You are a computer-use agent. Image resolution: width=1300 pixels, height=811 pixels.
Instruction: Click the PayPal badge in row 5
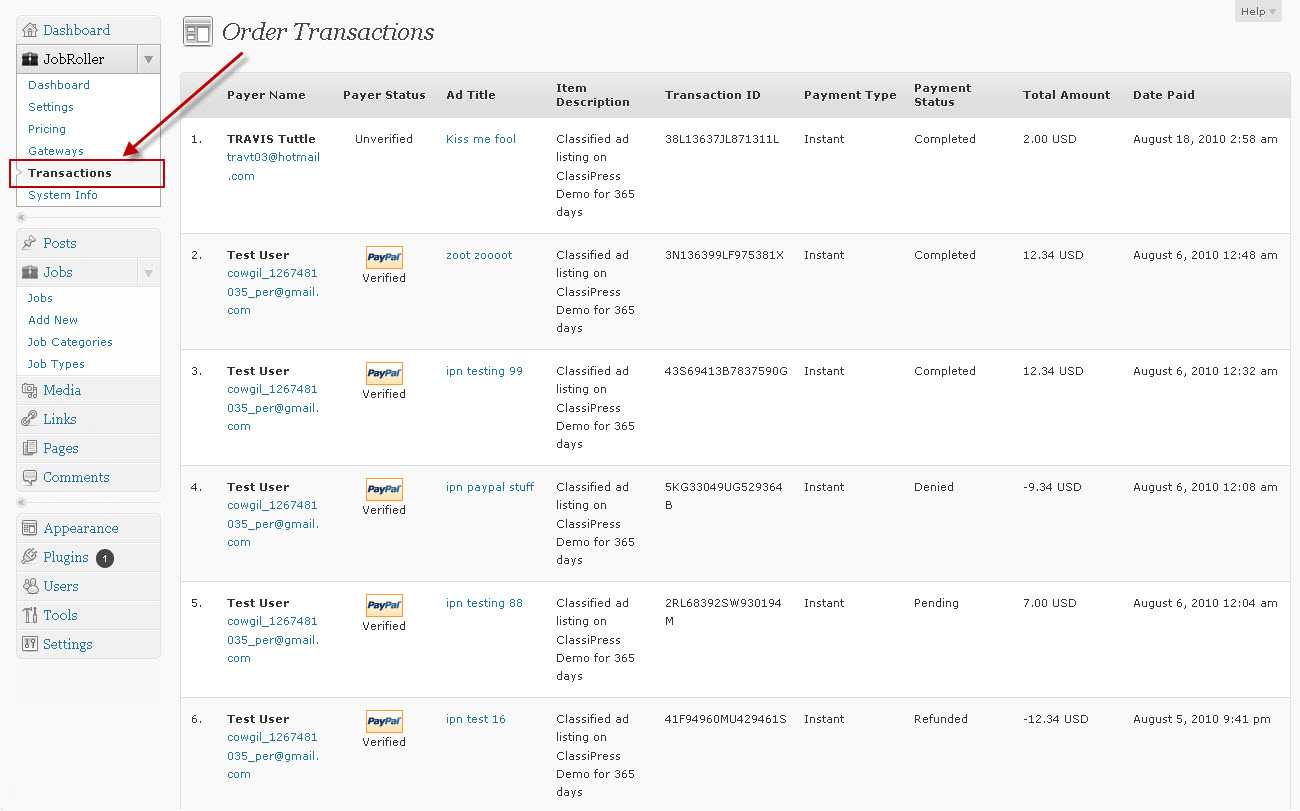(x=384, y=605)
